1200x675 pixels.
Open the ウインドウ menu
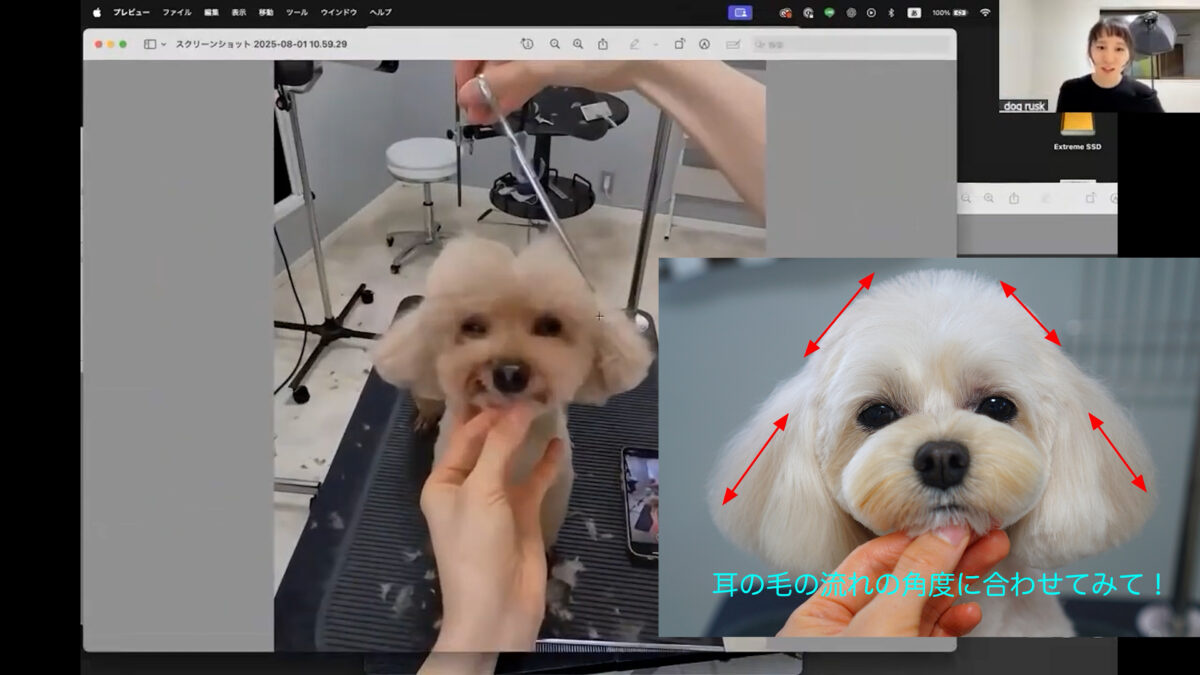point(338,12)
